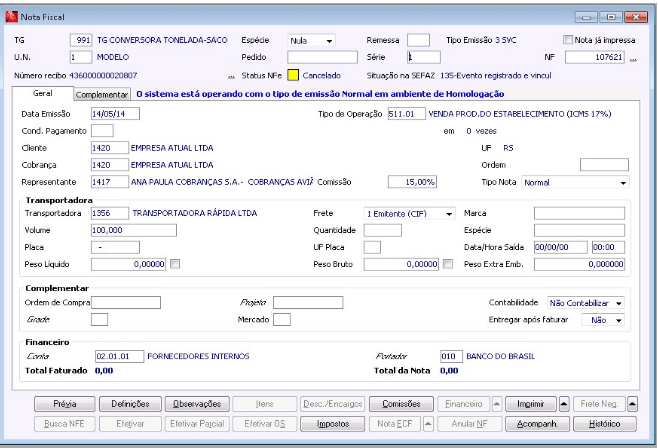658x448 pixels.
Task: Click the Remessa input field
Action: 418,40
